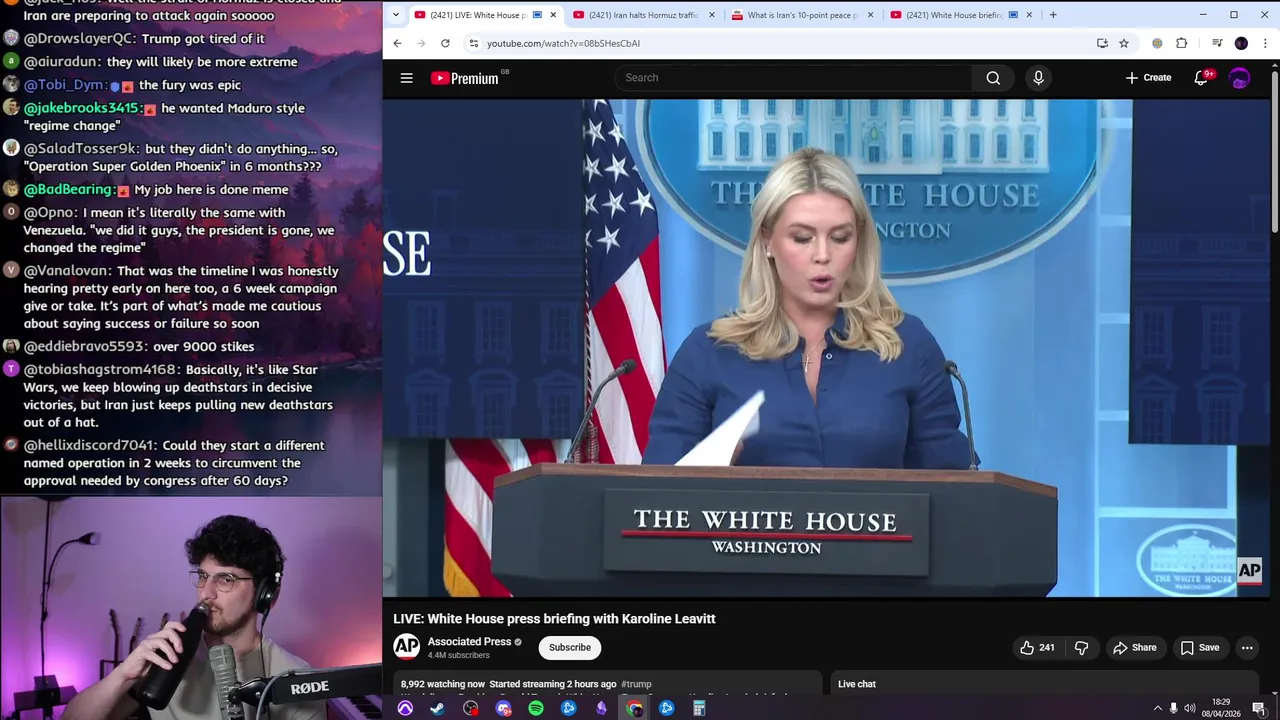Dislike the press briefing video
Viewport: 1280px width, 720px height.
pyautogui.click(x=1081, y=647)
